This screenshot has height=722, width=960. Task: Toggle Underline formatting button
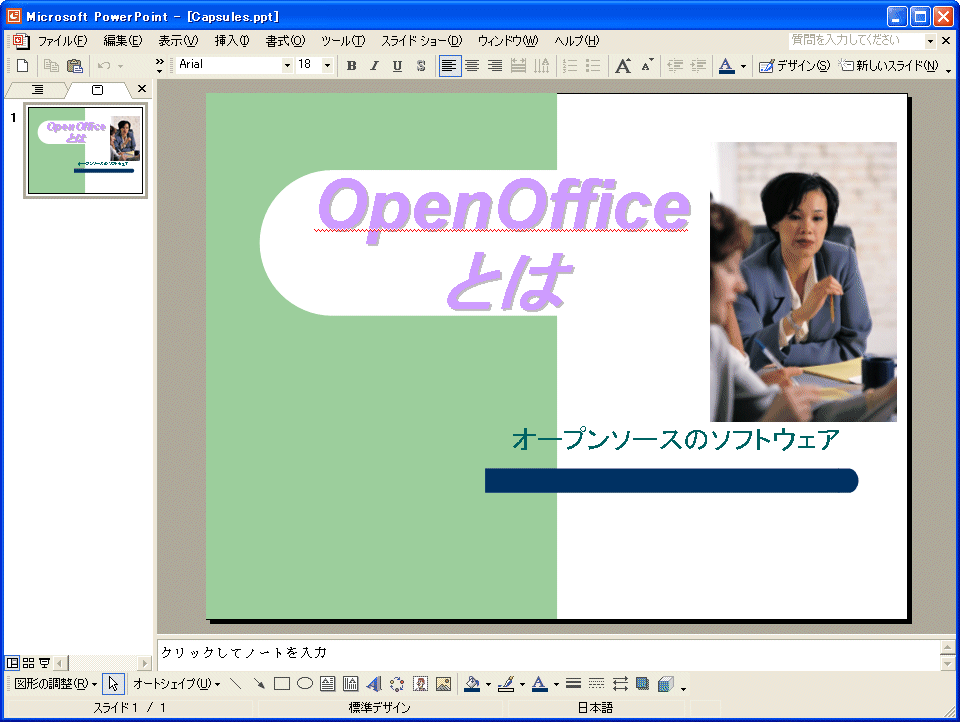click(x=397, y=66)
